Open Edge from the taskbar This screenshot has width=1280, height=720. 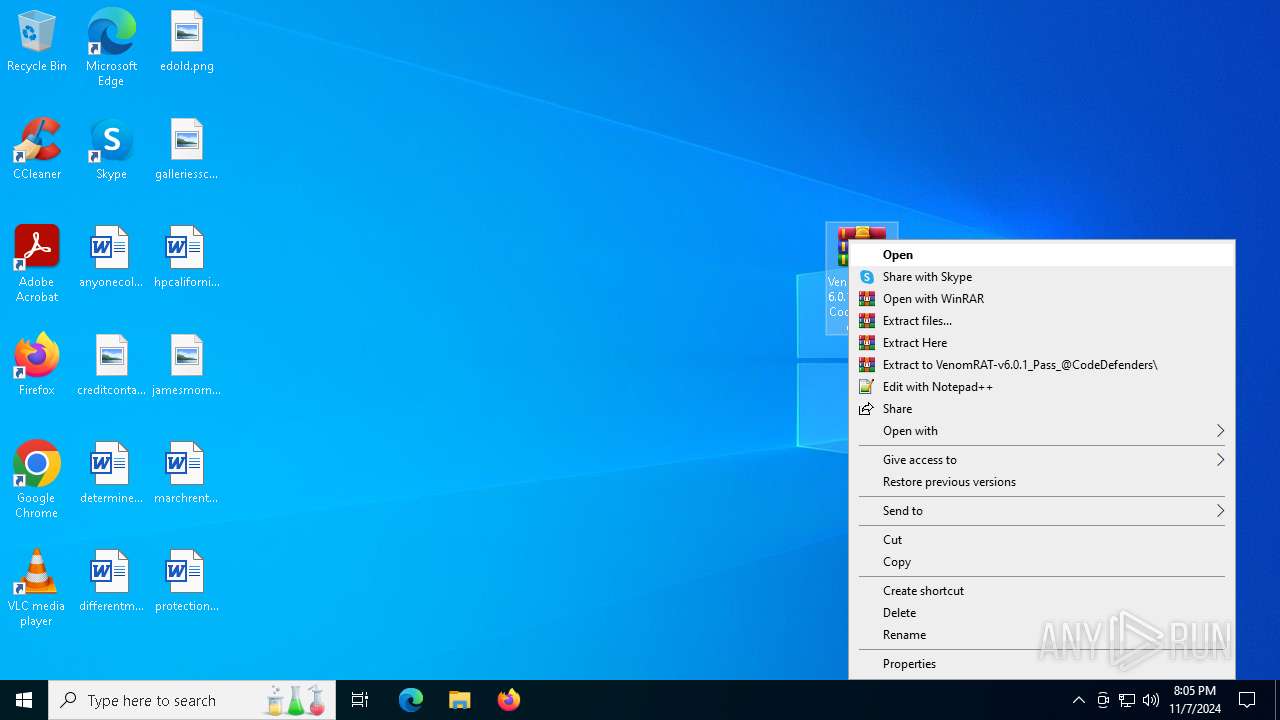point(411,700)
